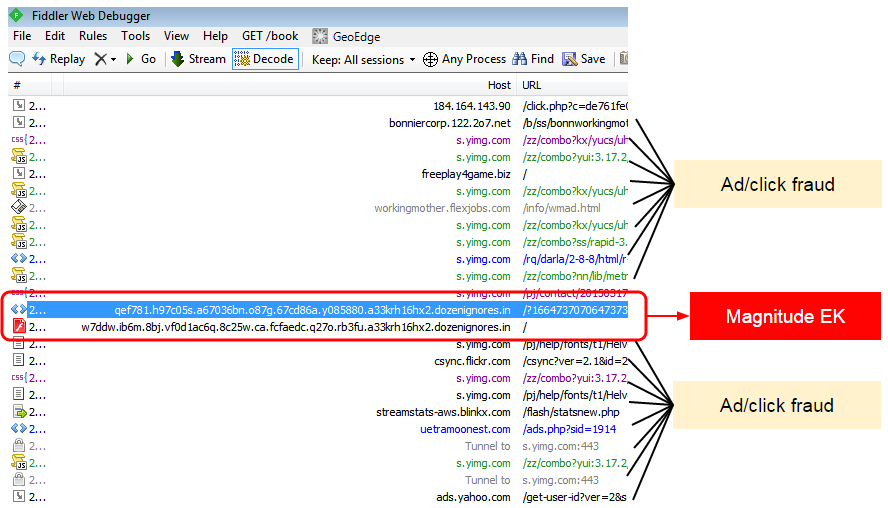Viewport: 888px width, 508px height.
Task: Select the freeplay4game.biz session
Action: point(318,174)
